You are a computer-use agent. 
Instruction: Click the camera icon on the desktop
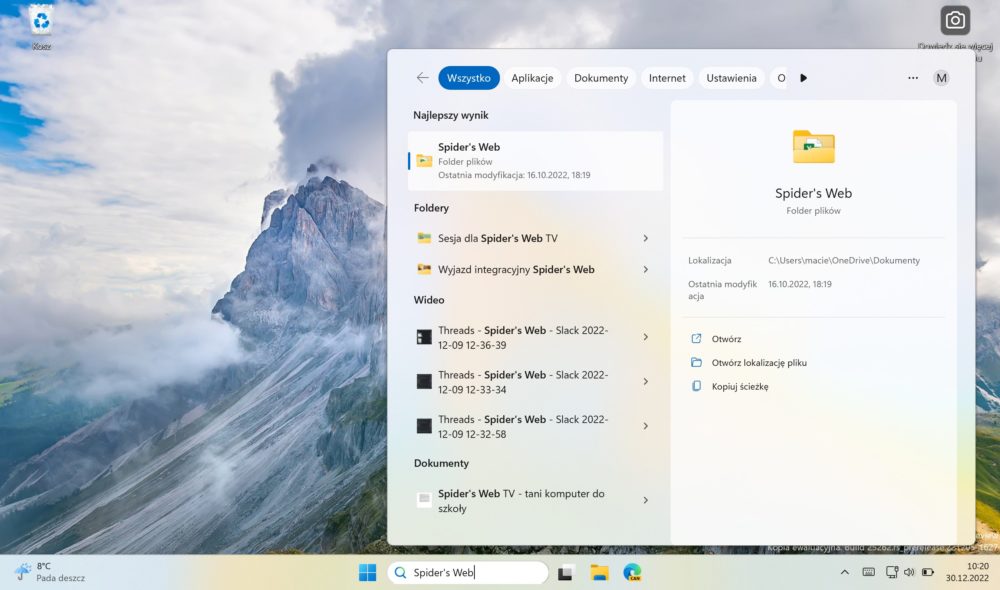click(x=955, y=20)
